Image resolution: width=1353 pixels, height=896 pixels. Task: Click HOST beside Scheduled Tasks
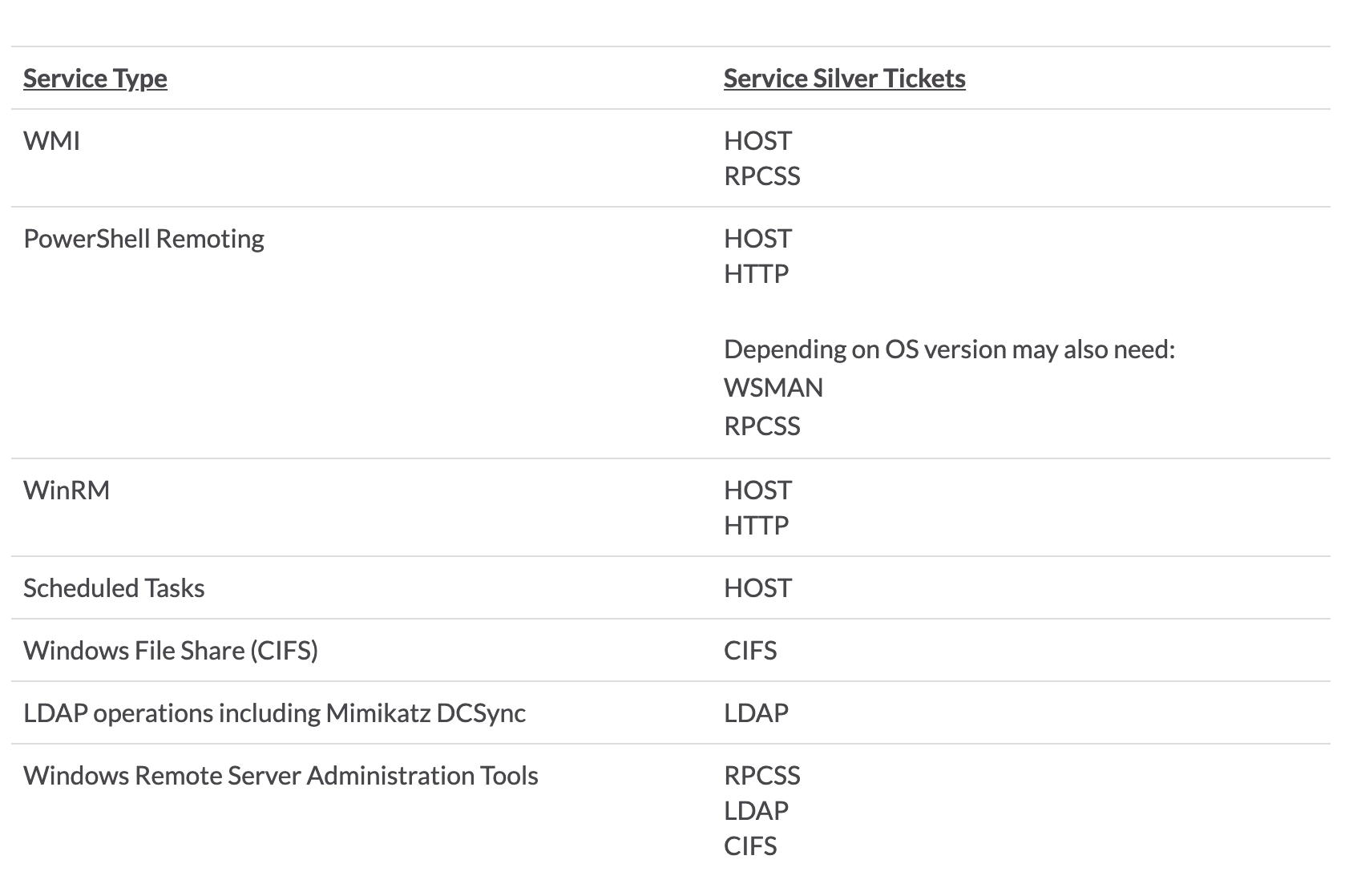(757, 588)
